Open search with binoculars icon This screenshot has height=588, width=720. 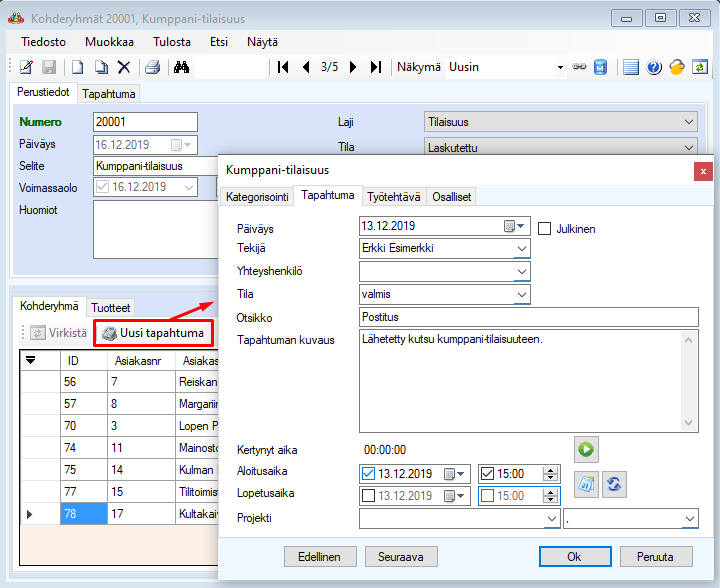[181, 67]
